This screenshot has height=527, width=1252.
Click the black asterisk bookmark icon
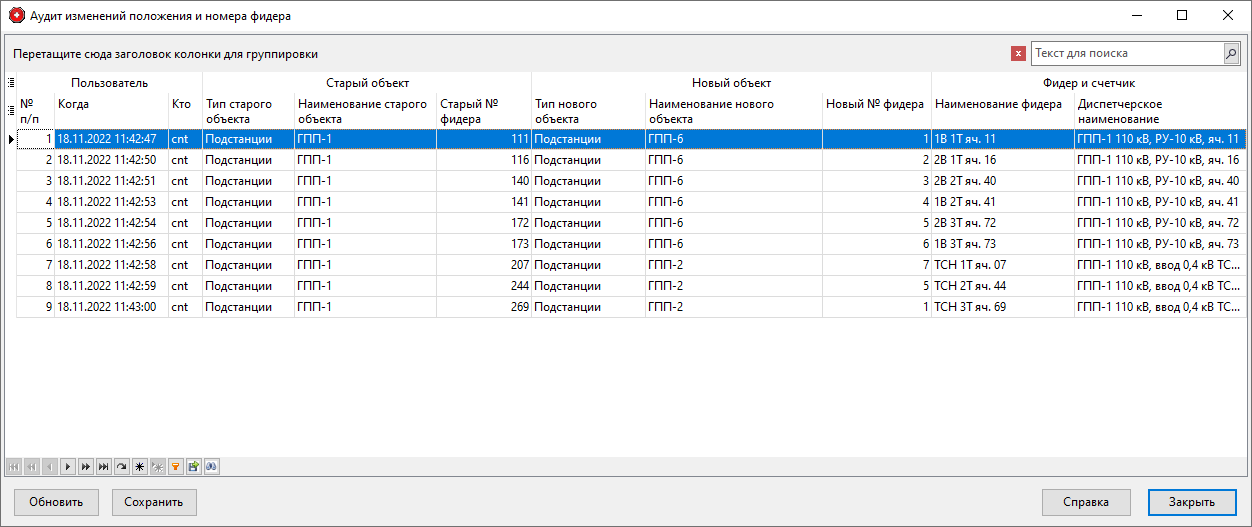140,466
